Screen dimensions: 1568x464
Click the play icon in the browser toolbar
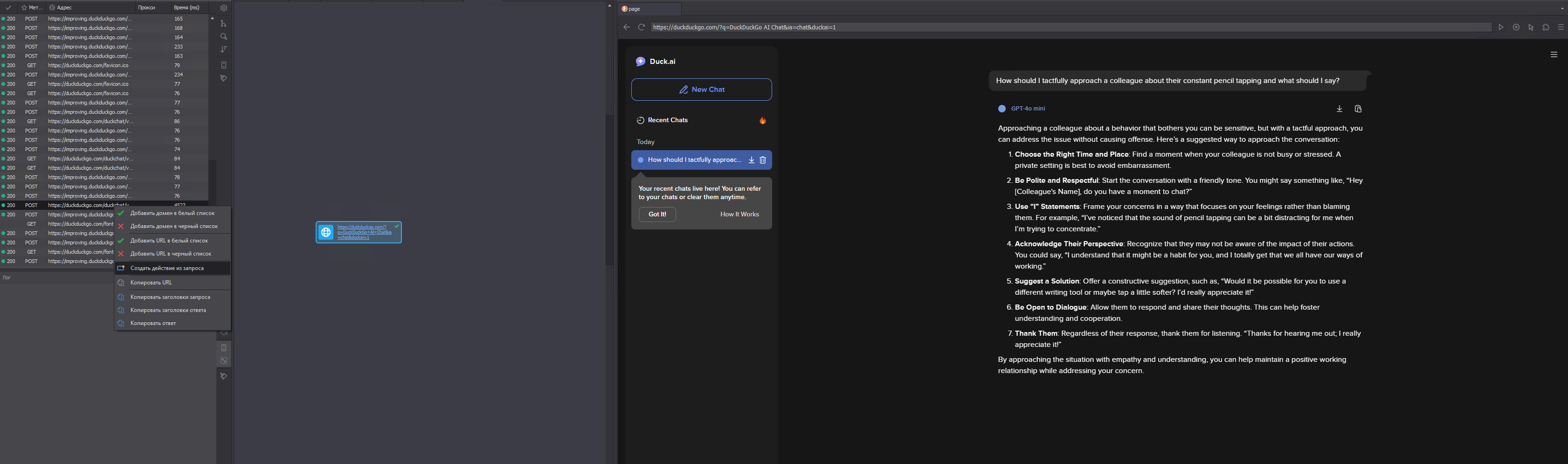tap(1501, 28)
